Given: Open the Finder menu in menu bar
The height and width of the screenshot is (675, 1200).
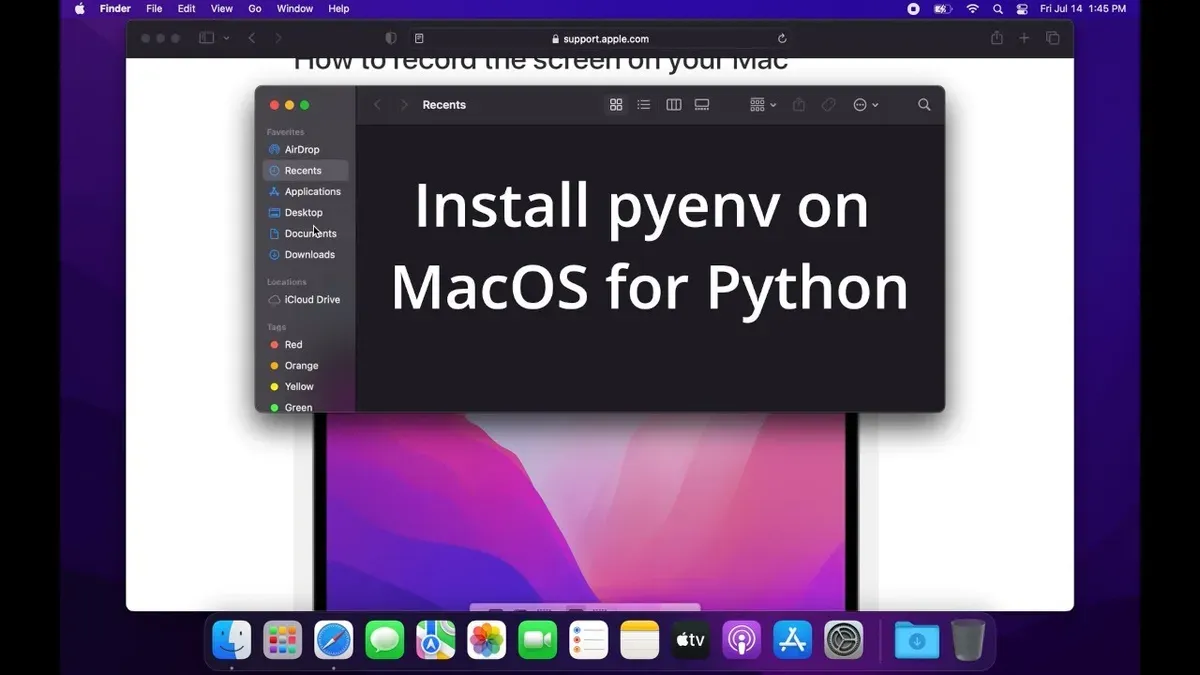Looking at the screenshot, I should click(x=115, y=9).
